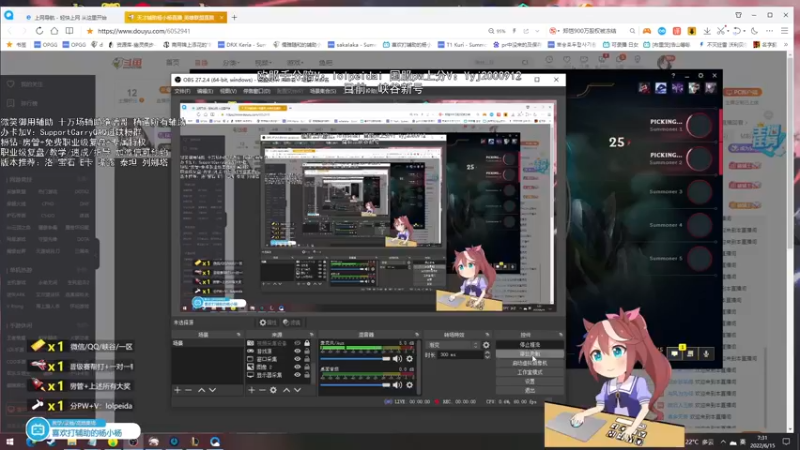Open OBS 文件(F) menu

coord(182,91)
